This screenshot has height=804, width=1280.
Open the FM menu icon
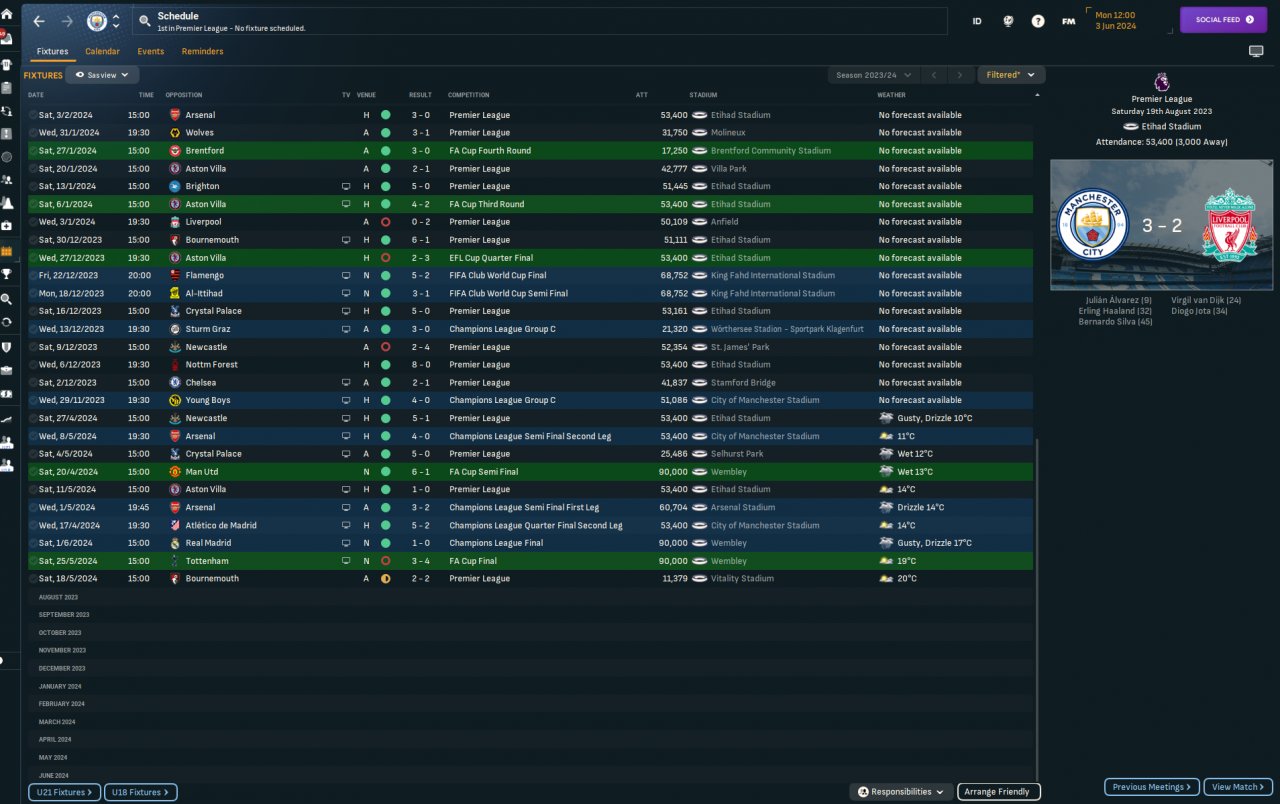[1068, 21]
